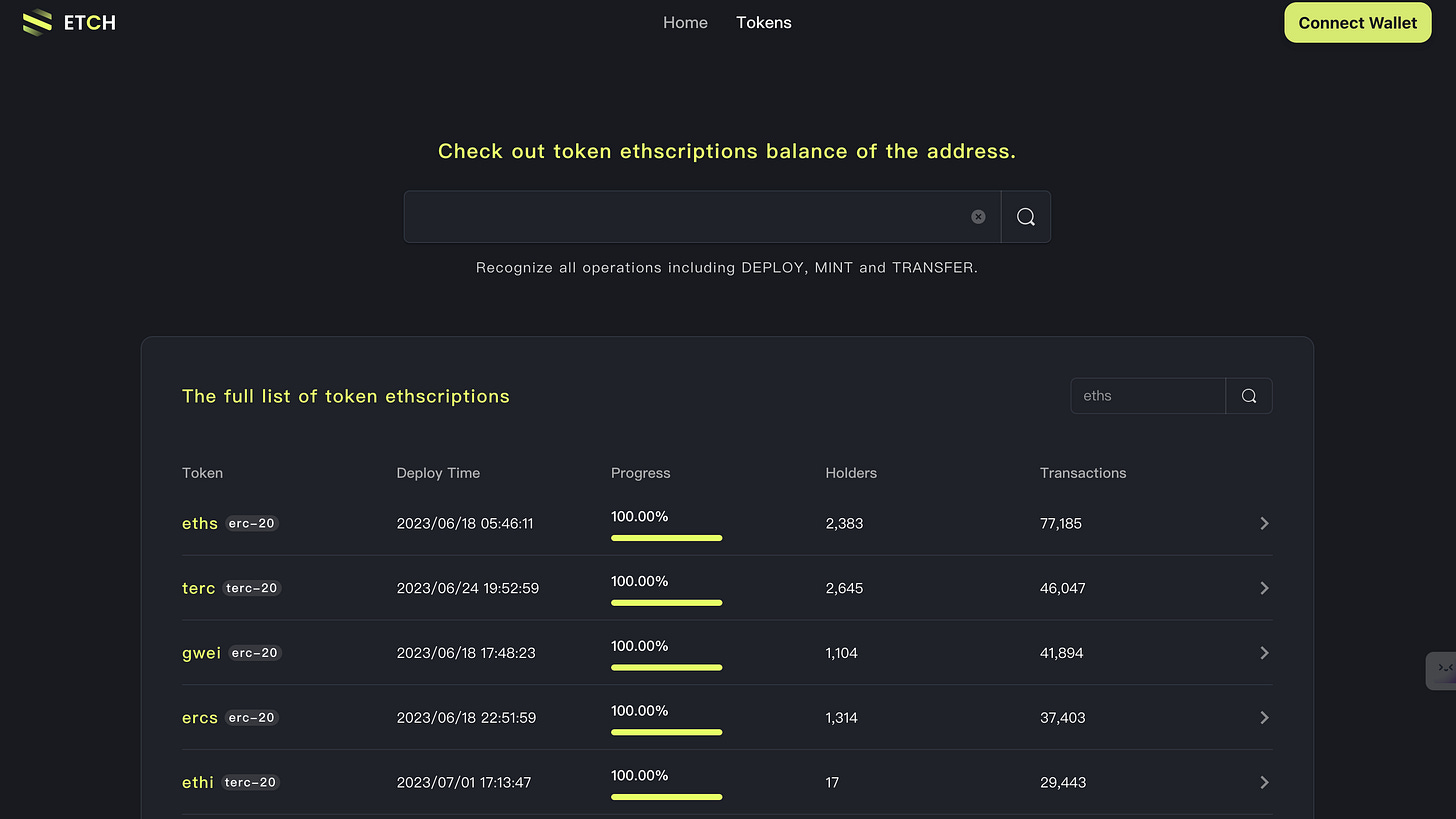This screenshot has height=819, width=1456.
Task: Click the full list of token ethscriptions heading
Action: pyautogui.click(x=346, y=396)
